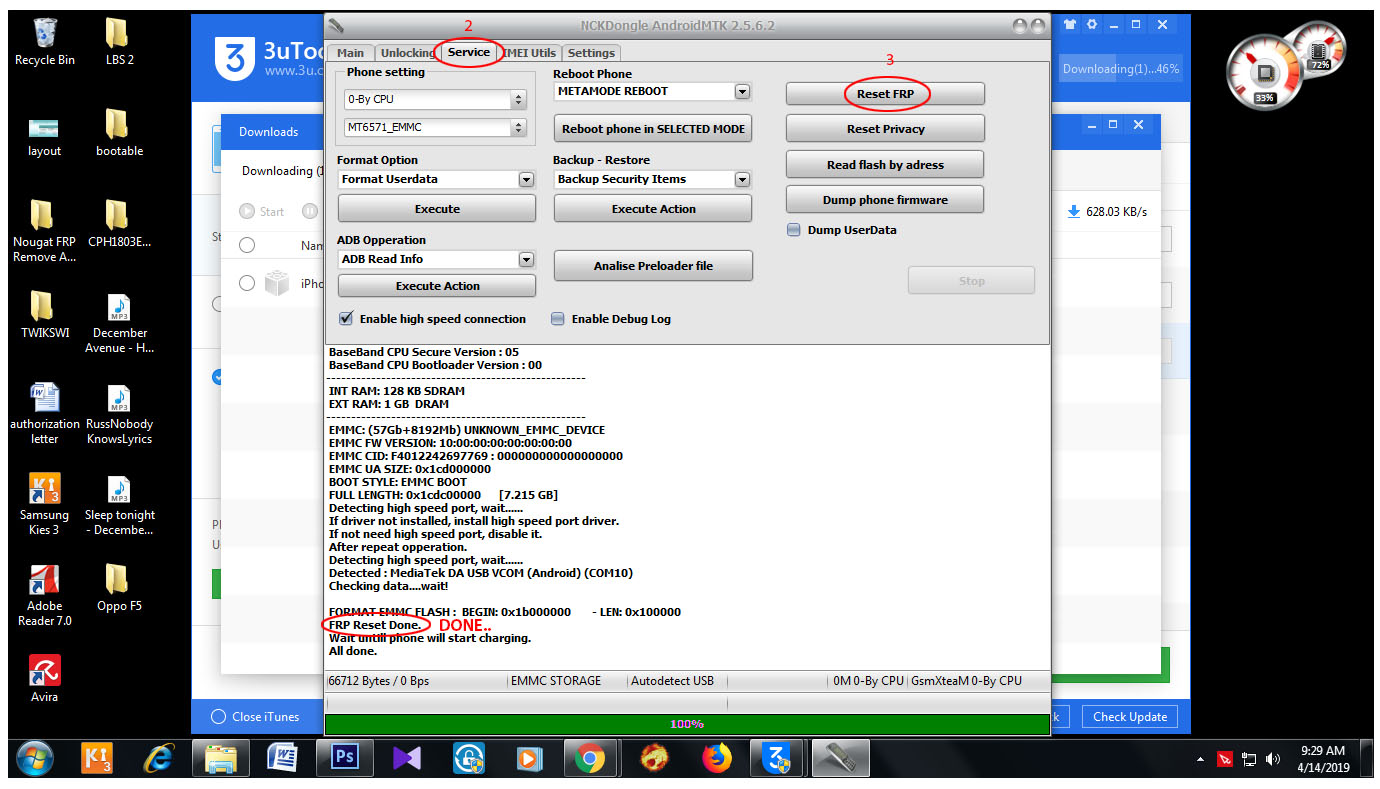Viewport: 1380px width, 789px height.
Task: Open the Windows Start menu
Action: 36,760
